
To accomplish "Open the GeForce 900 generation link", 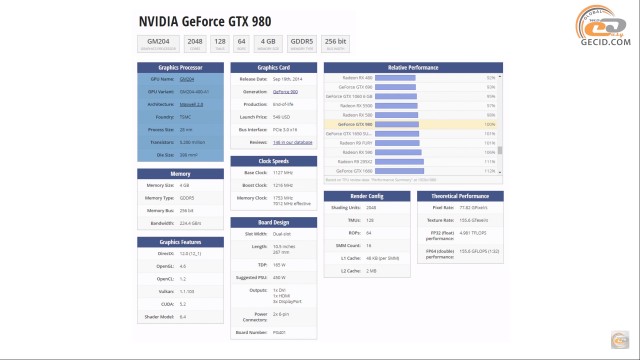I will (x=285, y=92).
